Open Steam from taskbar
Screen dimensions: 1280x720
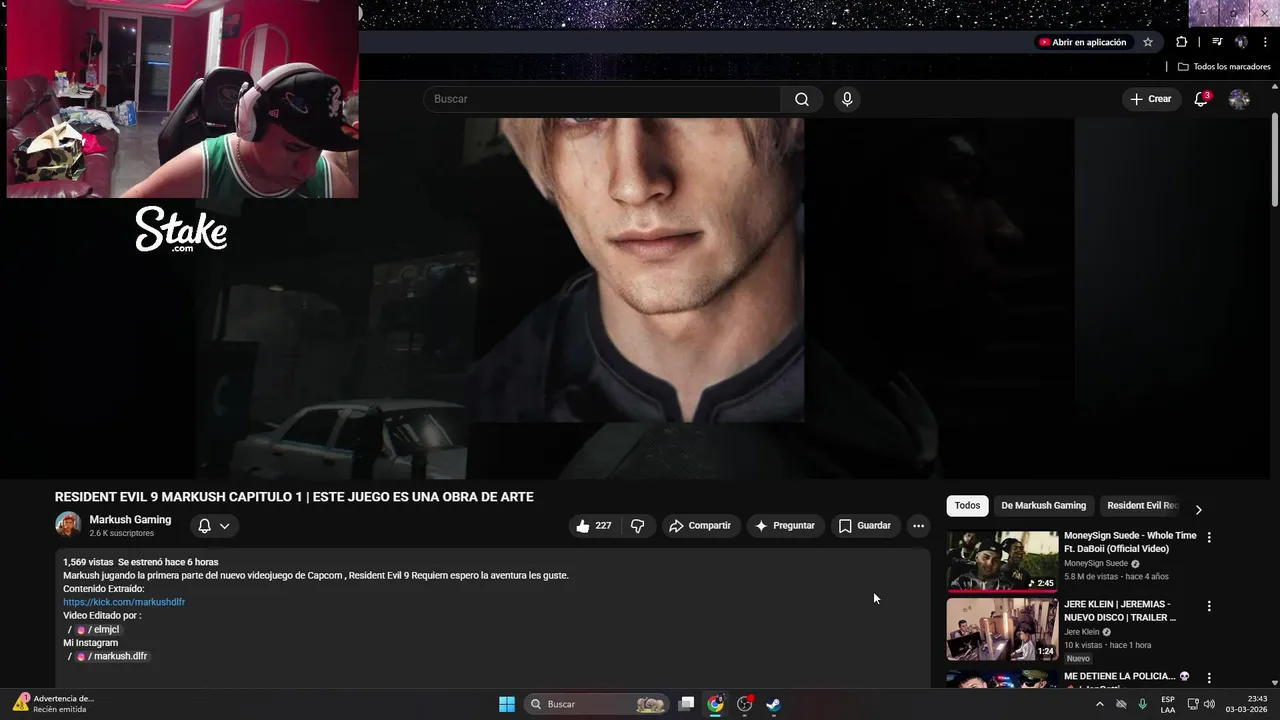773,704
